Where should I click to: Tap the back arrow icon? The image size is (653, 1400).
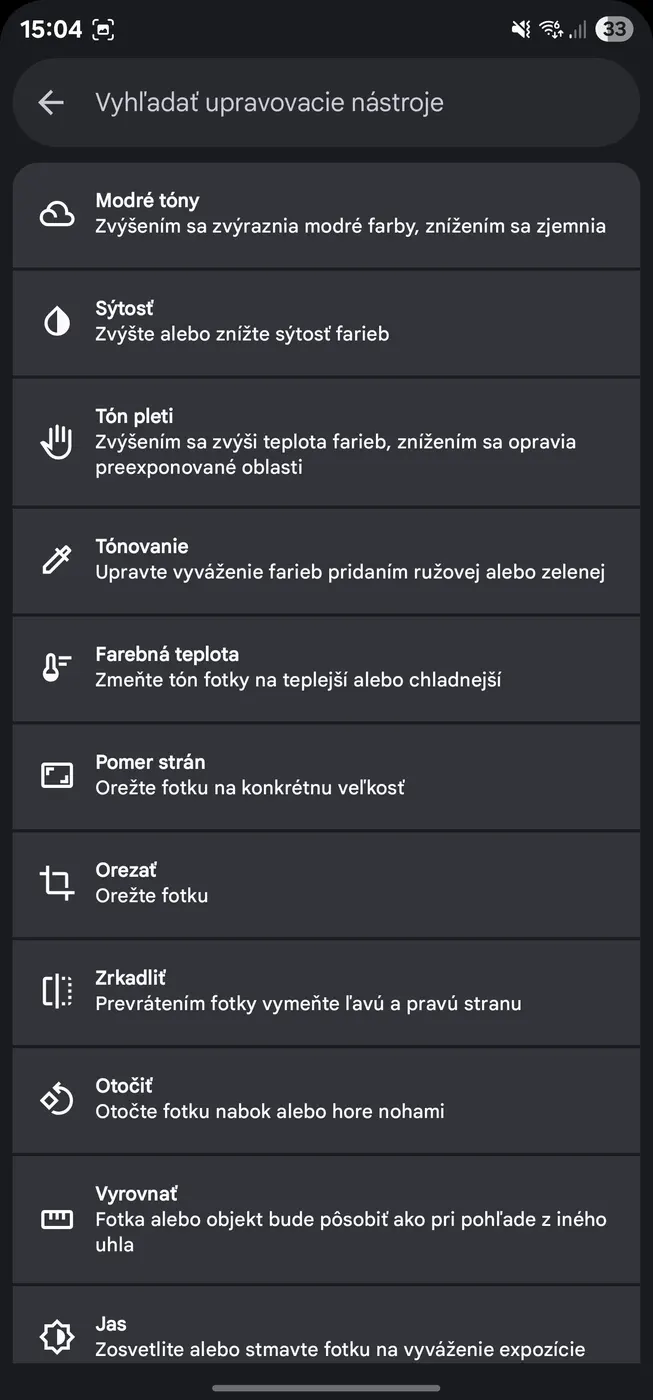(51, 102)
